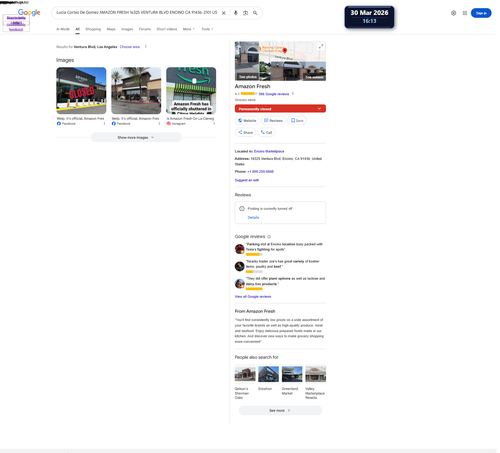The width and height of the screenshot is (500, 453).
Task: Open quick settings gear icon
Action: tap(453, 13)
